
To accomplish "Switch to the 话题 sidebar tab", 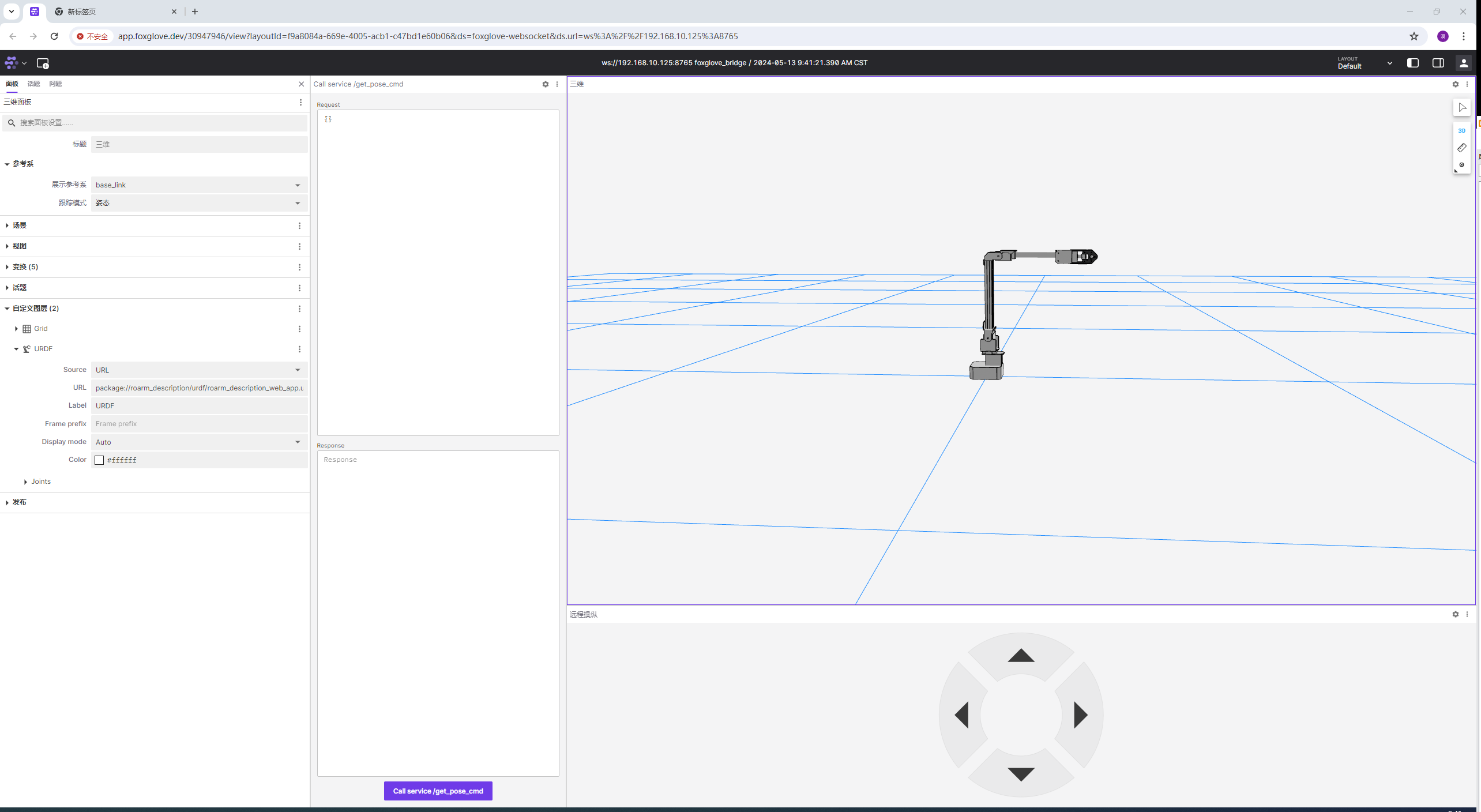I will pos(34,84).
